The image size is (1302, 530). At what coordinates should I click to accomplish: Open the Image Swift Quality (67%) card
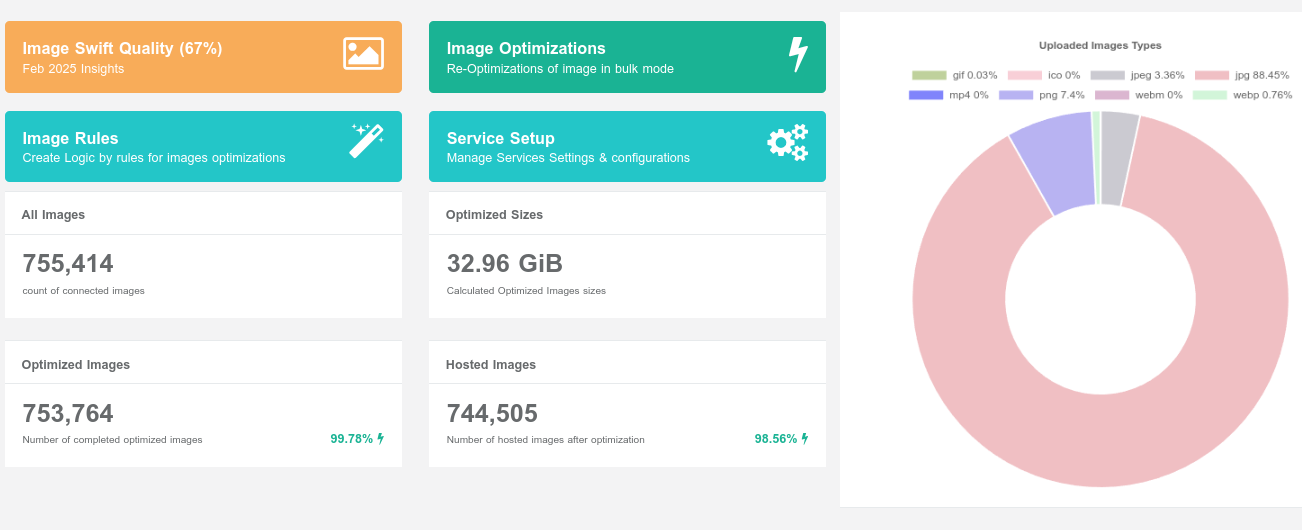(x=122, y=49)
